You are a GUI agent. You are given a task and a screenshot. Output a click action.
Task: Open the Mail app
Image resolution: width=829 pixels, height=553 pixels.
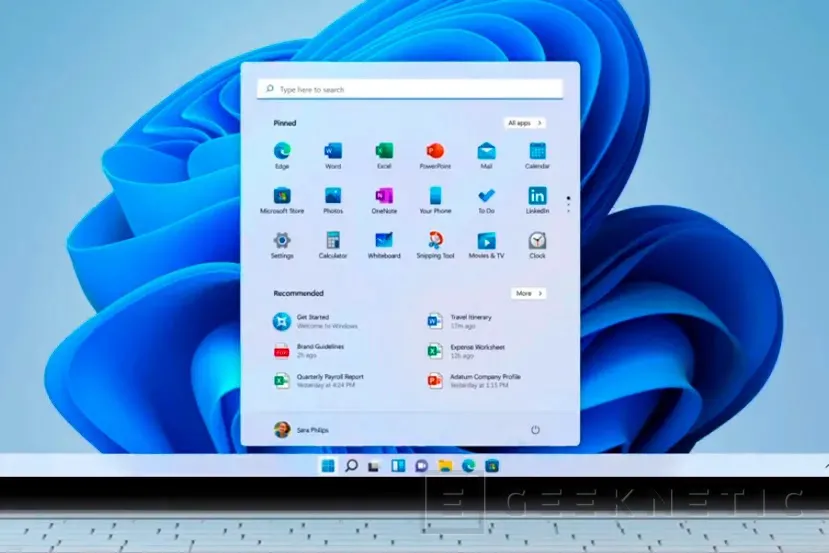[x=486, y=155]
